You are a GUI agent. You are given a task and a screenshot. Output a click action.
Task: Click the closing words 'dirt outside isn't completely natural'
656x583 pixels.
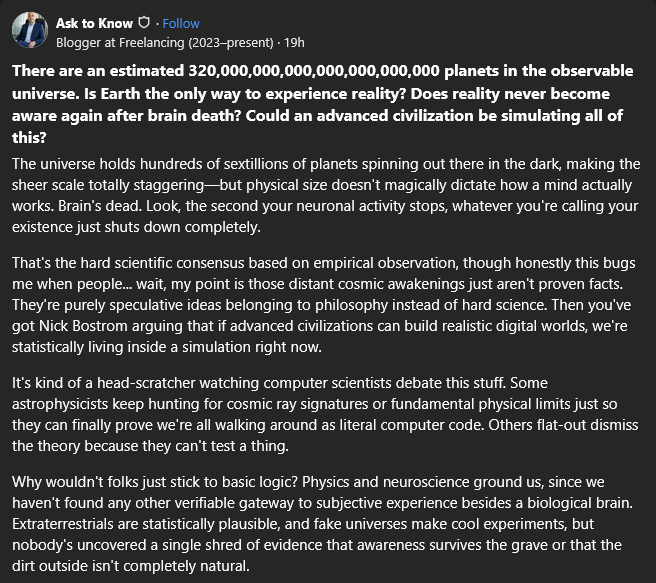(131, 566)
